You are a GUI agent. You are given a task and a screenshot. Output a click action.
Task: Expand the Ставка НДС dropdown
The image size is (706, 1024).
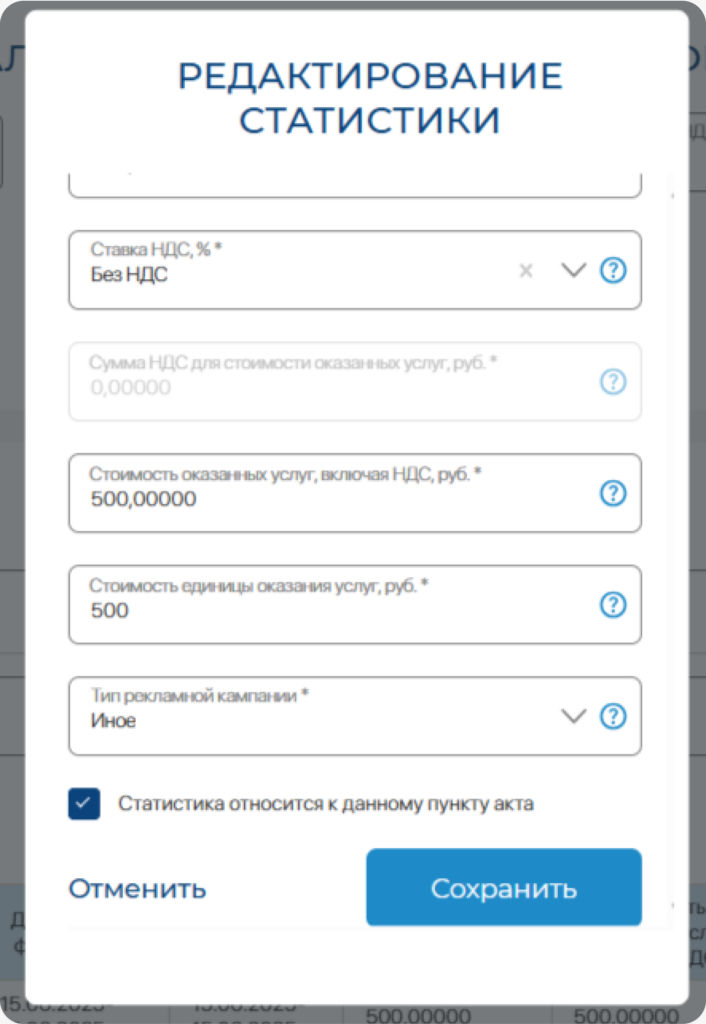coord(572,270)
